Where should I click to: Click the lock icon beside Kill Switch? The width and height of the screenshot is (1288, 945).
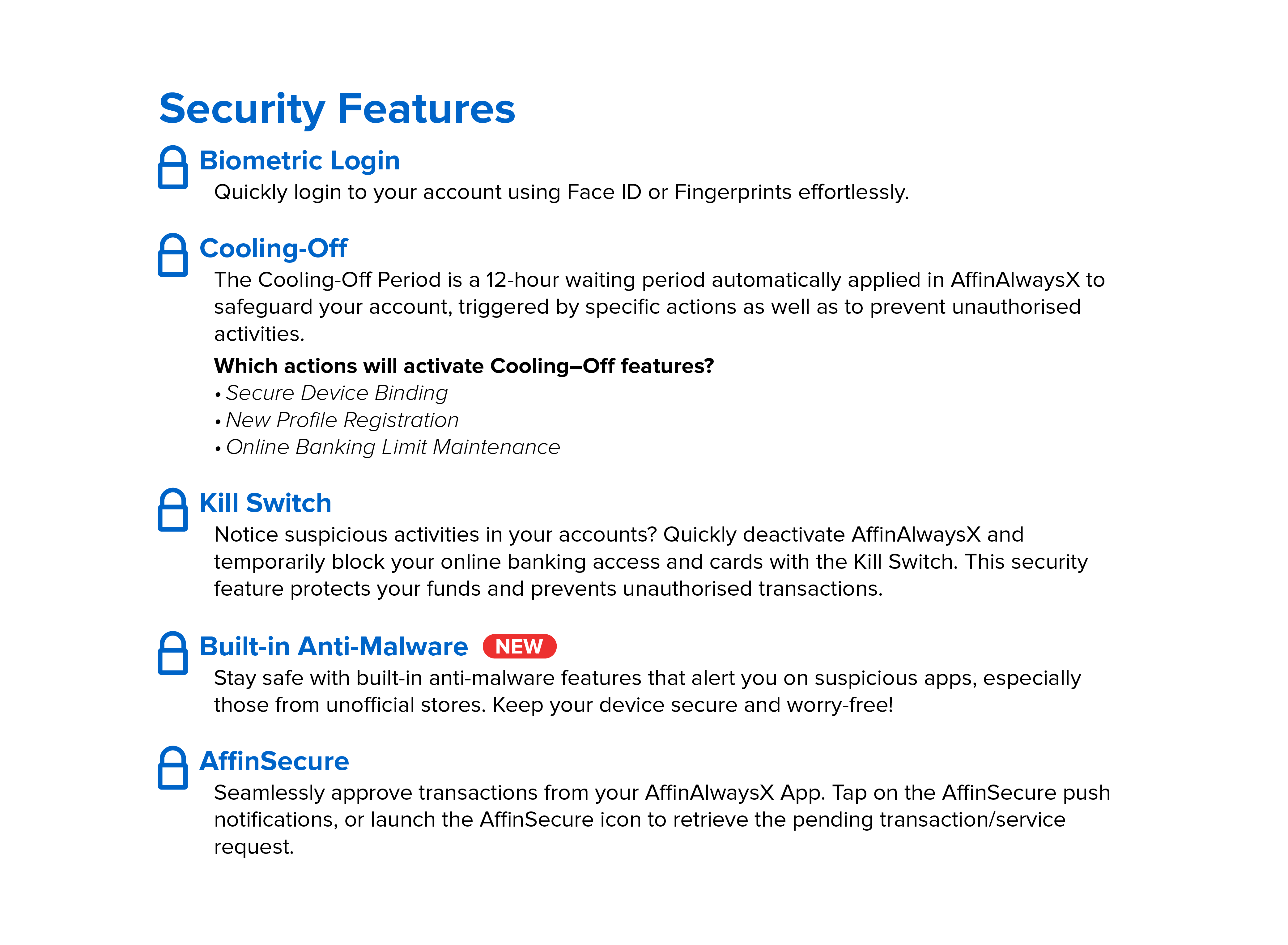[x=173, y=510]
